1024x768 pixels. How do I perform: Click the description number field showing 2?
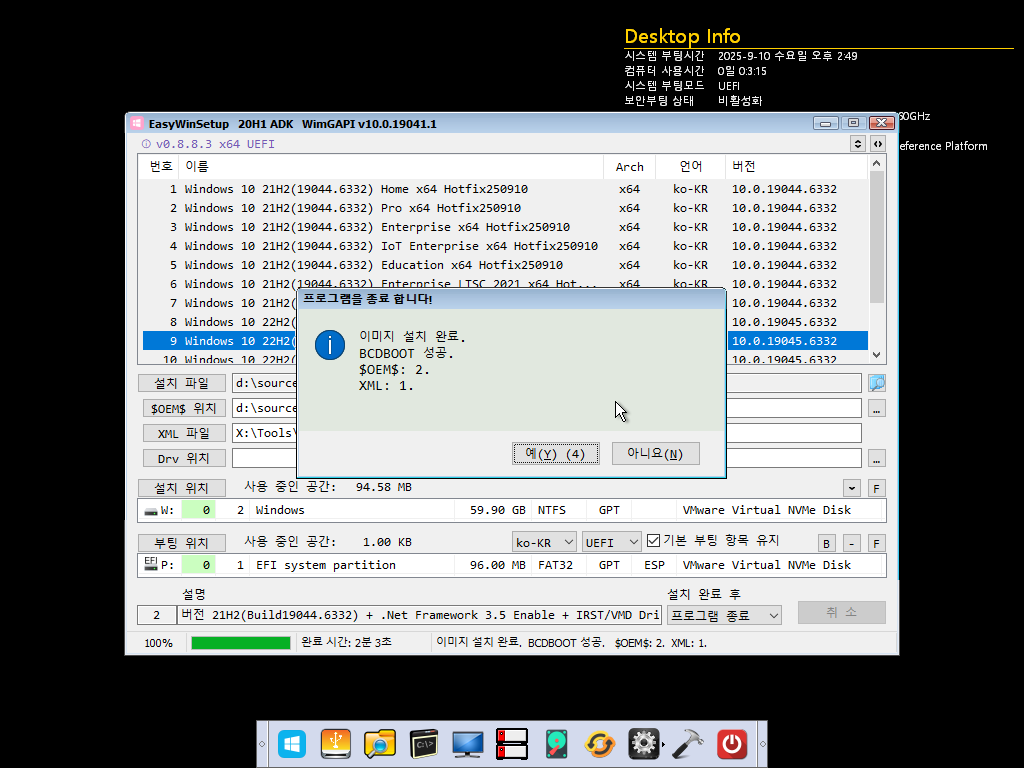click(156, 615)
